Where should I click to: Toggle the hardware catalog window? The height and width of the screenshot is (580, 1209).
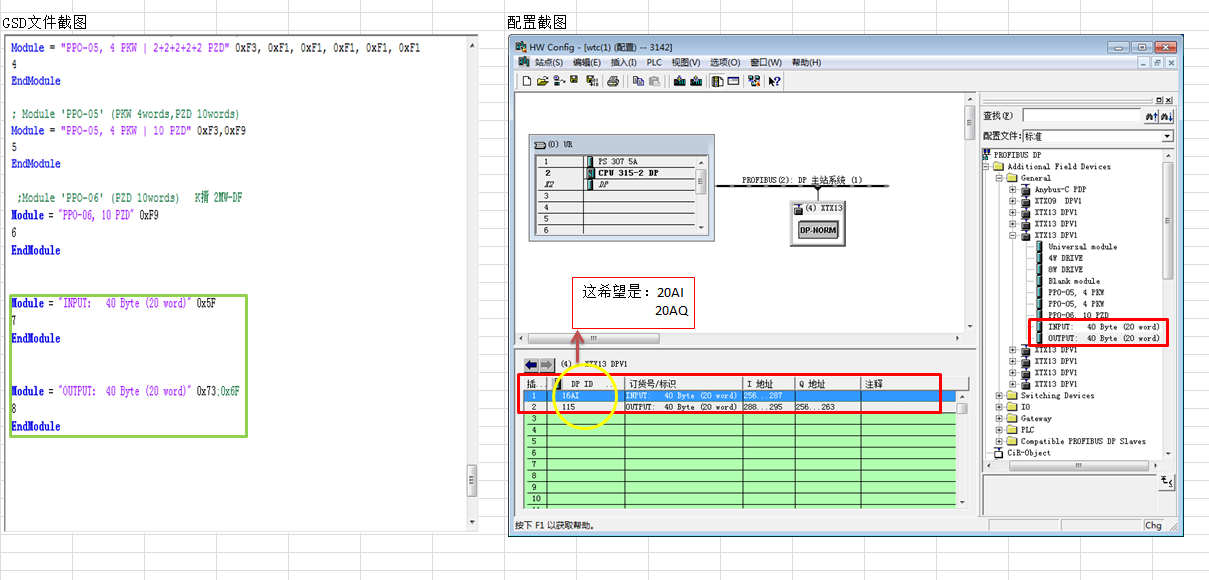pos(715,81)
